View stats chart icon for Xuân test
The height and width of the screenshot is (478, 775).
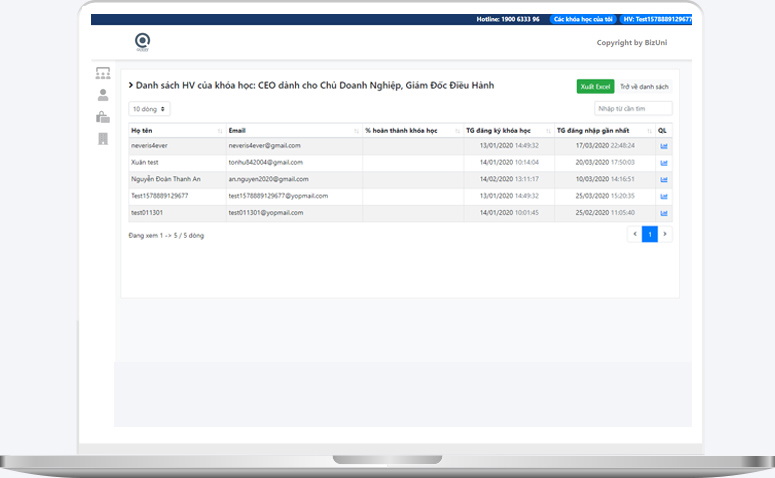(663, 162)
